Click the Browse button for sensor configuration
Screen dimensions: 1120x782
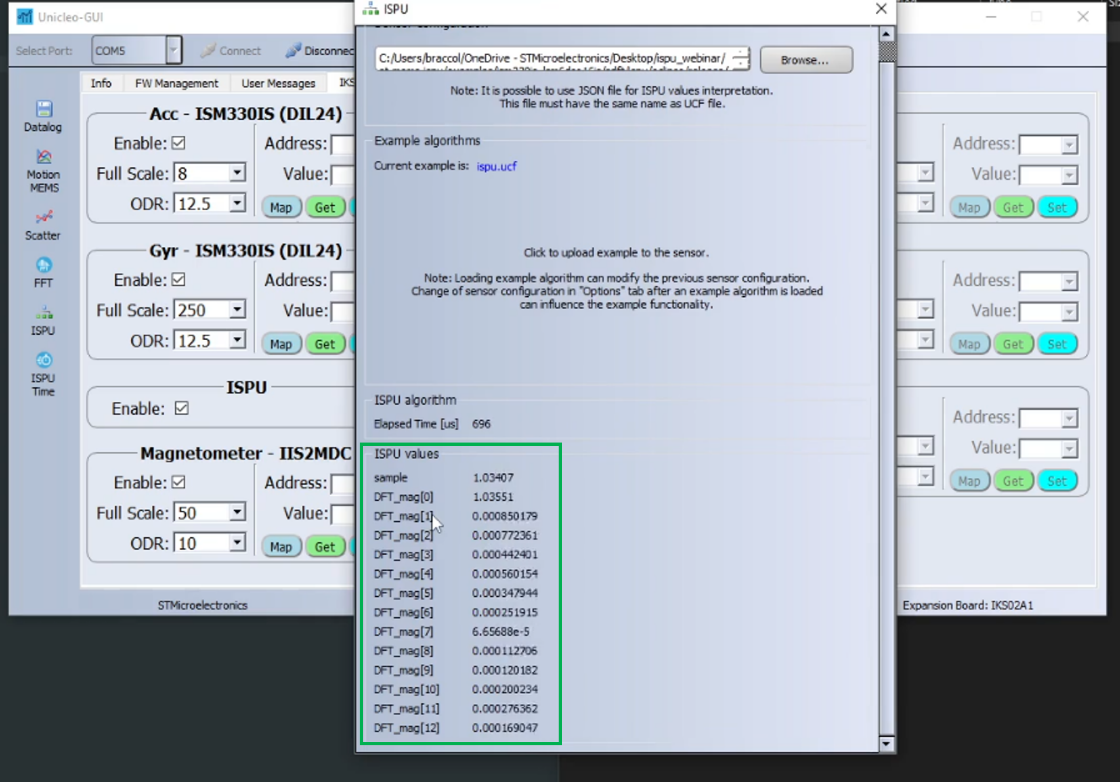[x=806, y=59]
